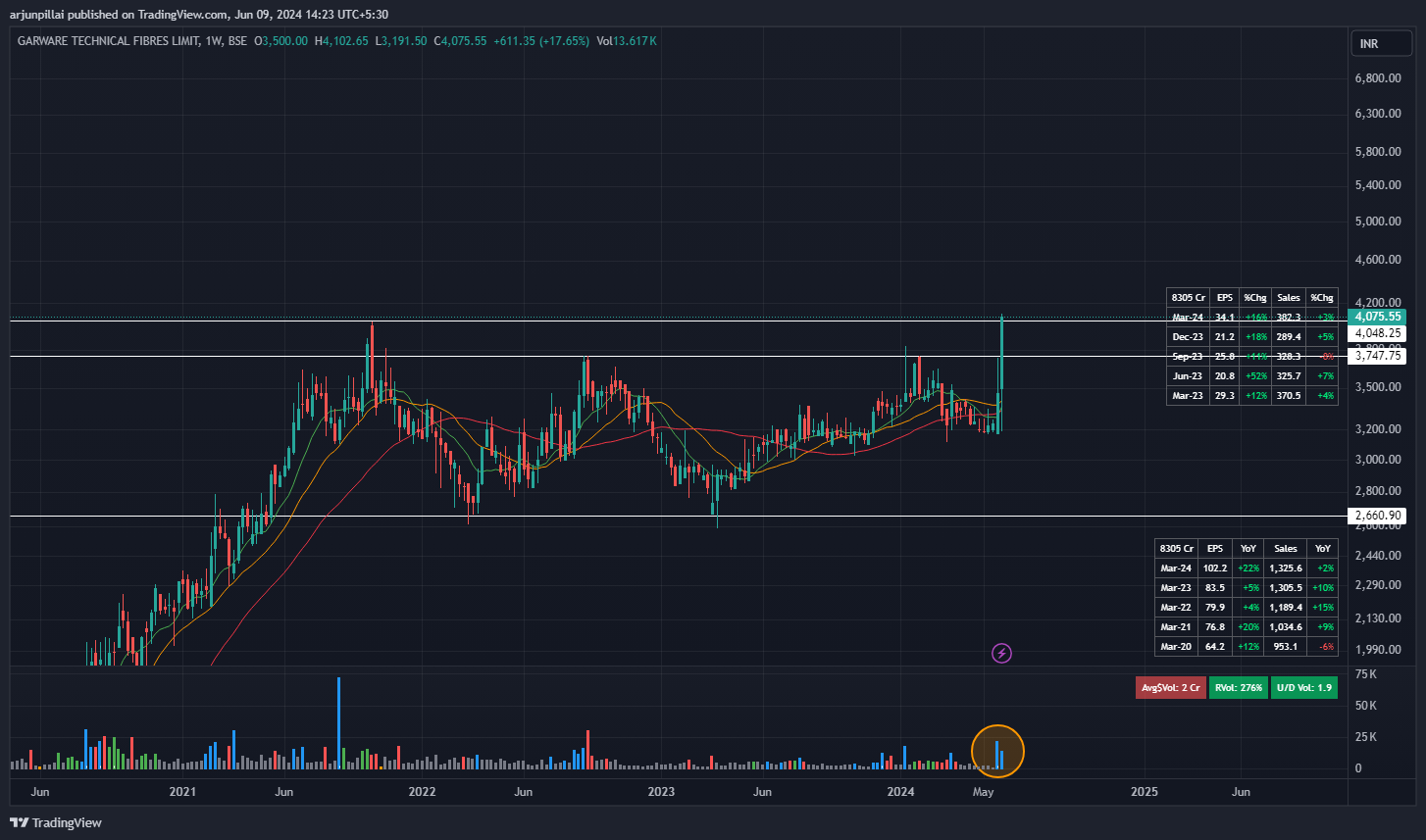The image size is (1426, 840).
Task: Click the 2023 time axis label
Action: pyautogui.click(x=661, y=791)
